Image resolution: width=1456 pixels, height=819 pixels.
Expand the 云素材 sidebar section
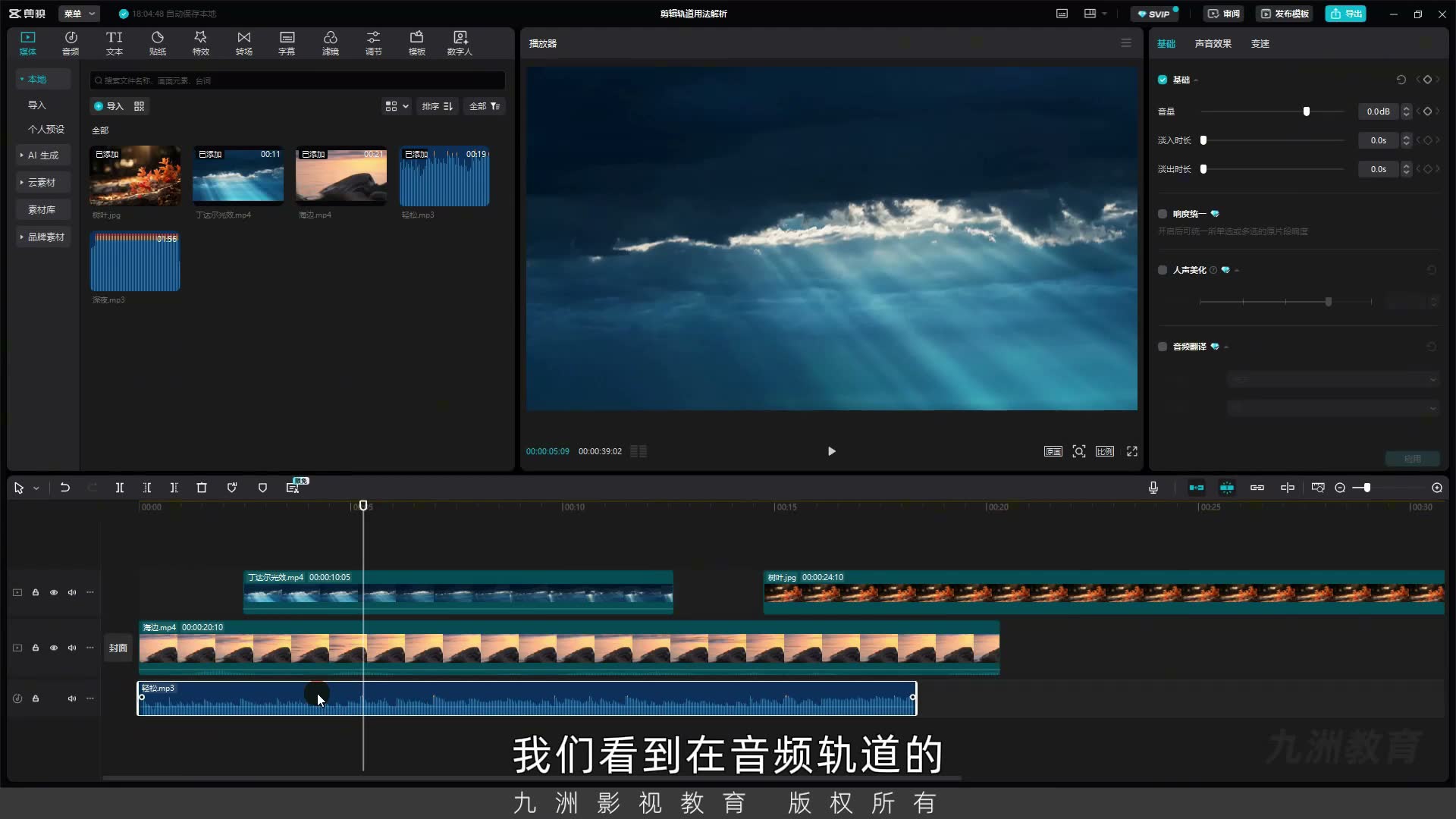43,182
